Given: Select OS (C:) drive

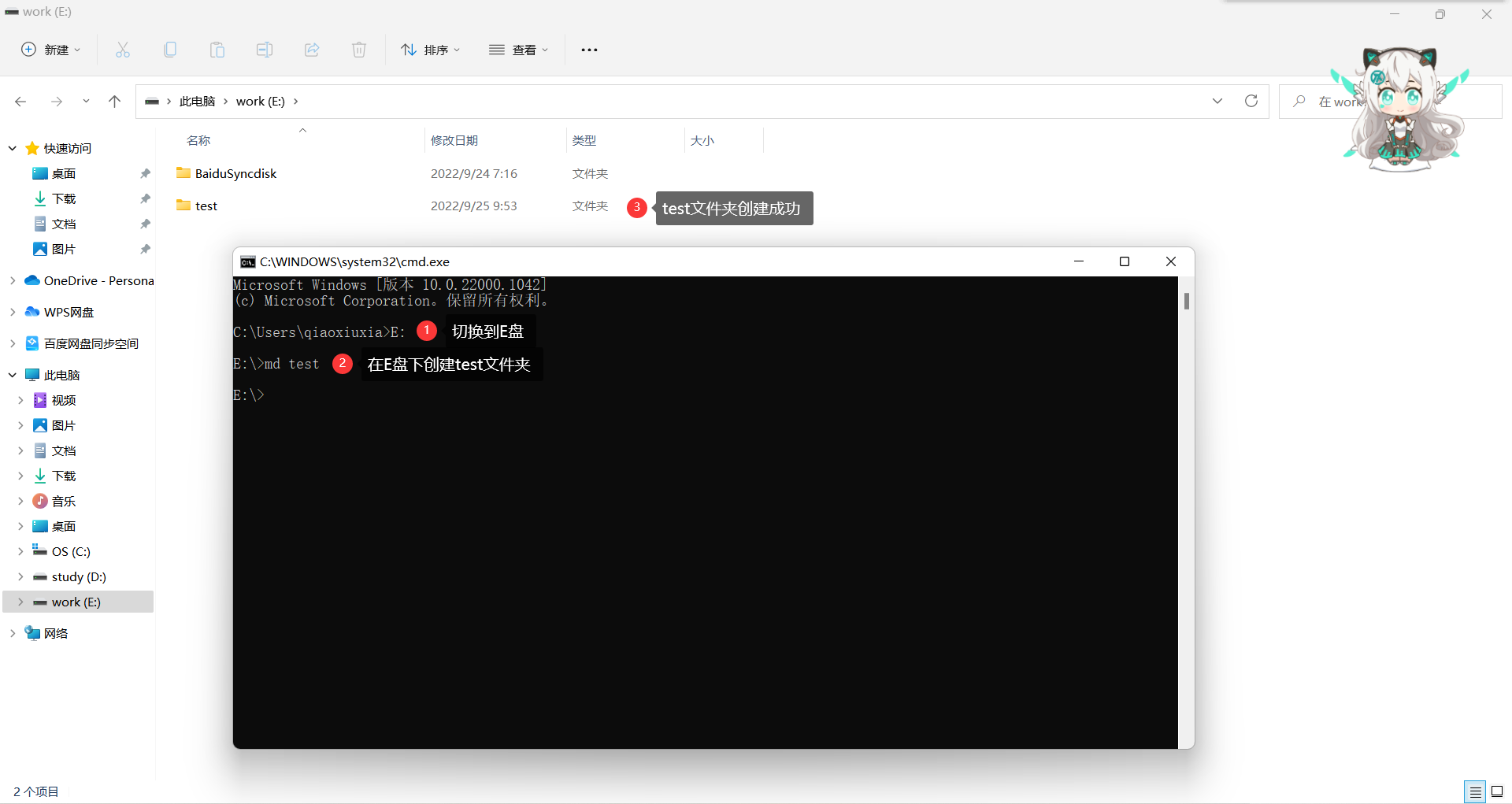Looking at the screenshot, I should (x=61, y=551).
